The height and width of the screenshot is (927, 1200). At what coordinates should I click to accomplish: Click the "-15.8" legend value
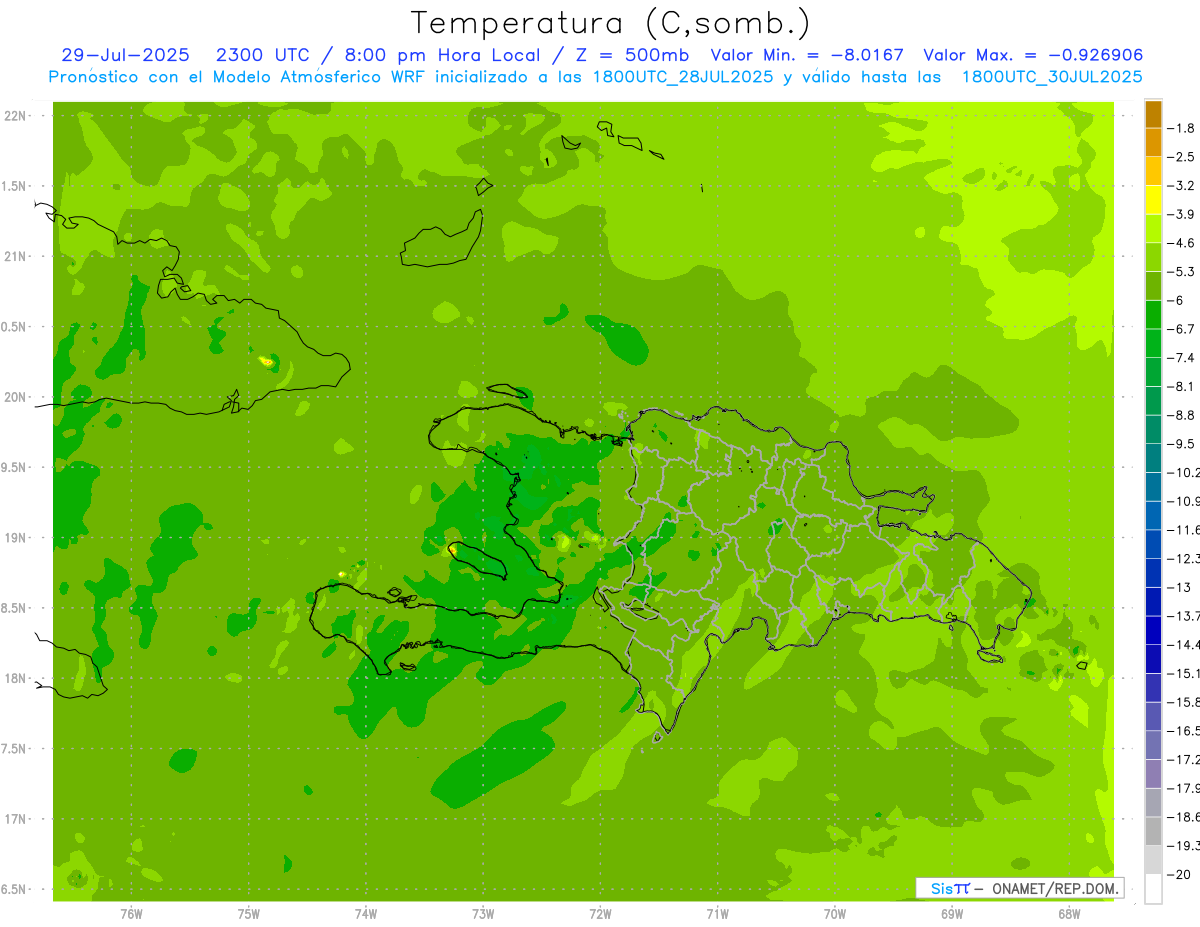coord(1183,702)
